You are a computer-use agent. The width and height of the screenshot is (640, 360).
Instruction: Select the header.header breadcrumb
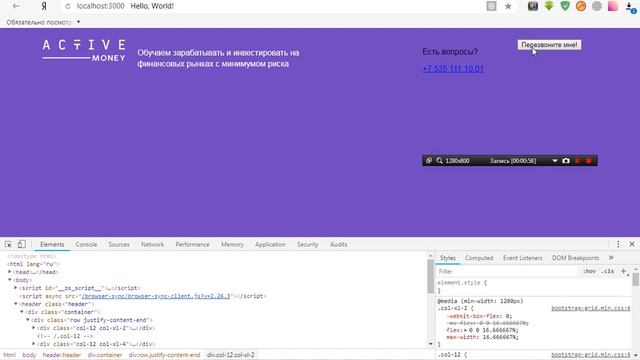(62, 355)
